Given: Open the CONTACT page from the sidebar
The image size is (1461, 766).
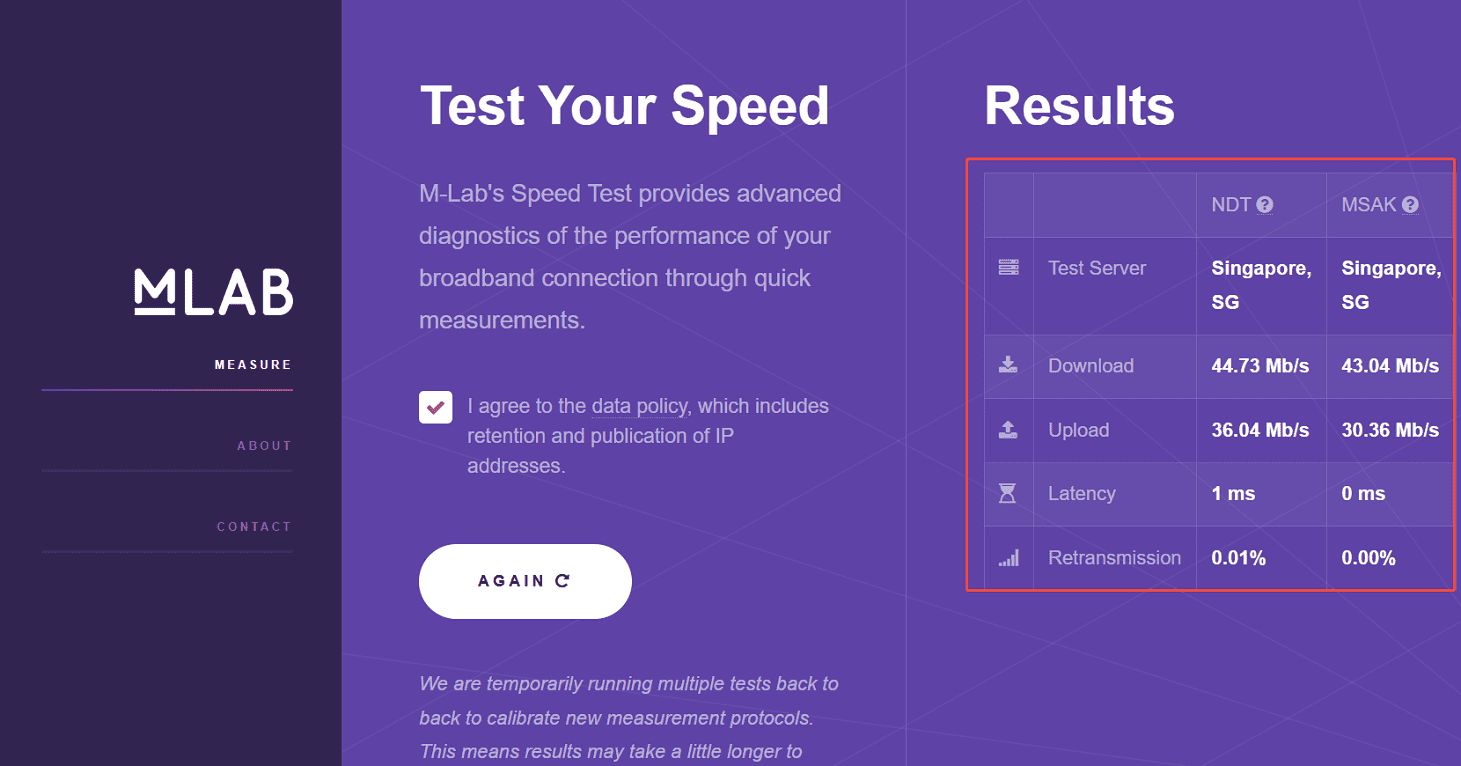Looking at the screenshot, I should 254,525.
